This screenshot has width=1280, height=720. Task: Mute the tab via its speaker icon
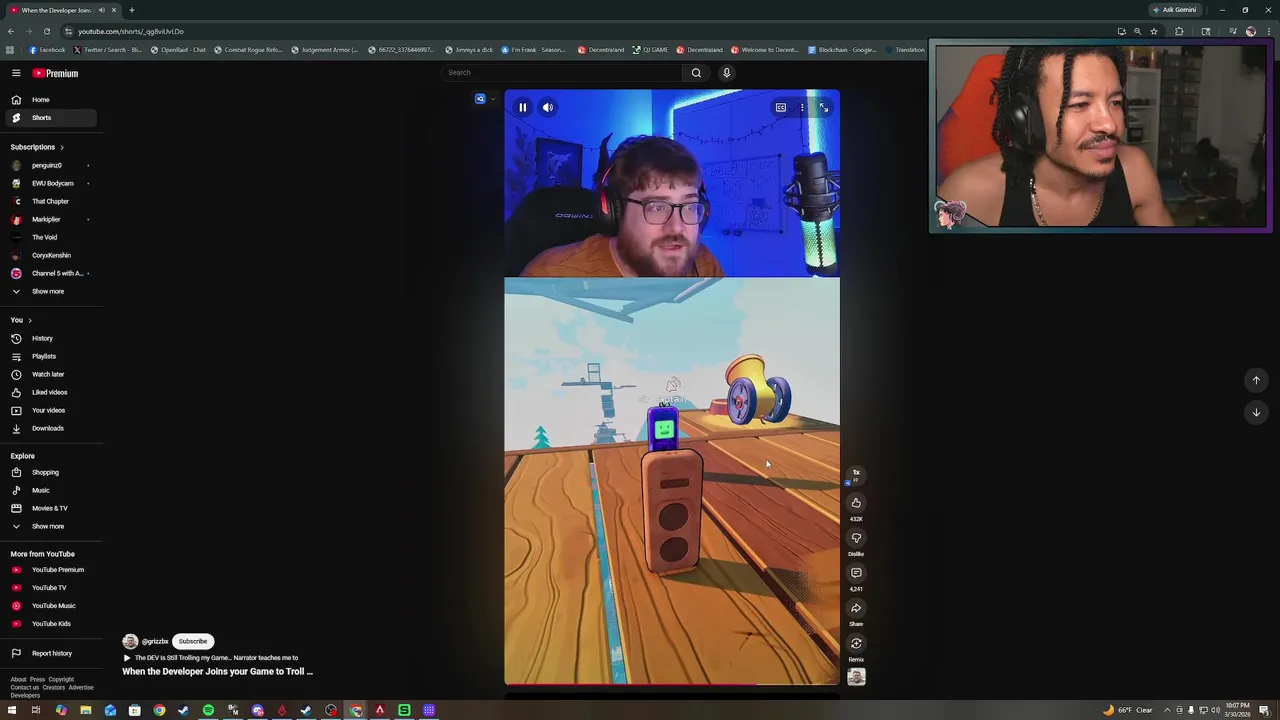101,10
